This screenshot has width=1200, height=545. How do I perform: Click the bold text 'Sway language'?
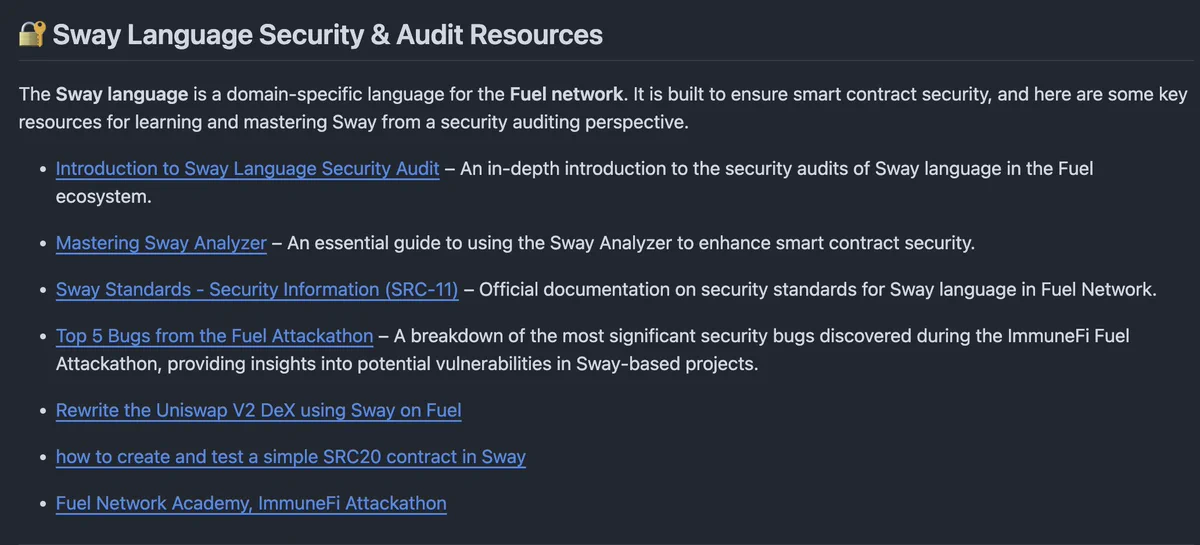coord(122,95)
